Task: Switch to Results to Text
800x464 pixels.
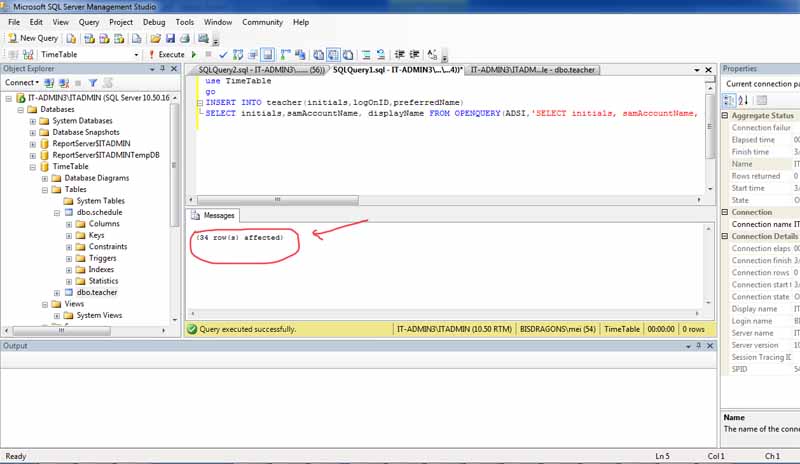Action: point(318,54)
